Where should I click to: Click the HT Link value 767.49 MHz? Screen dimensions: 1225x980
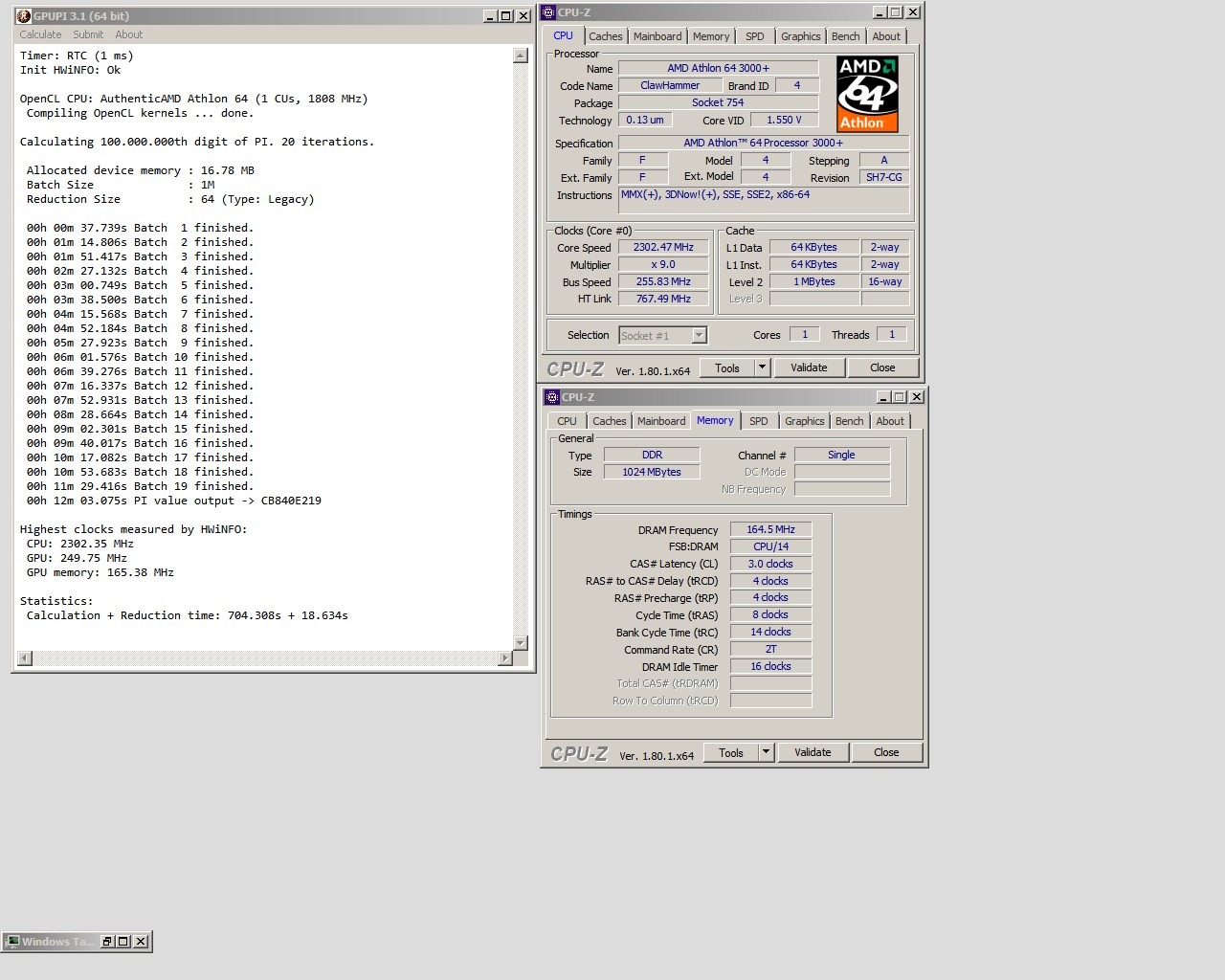tap(663, 299)
